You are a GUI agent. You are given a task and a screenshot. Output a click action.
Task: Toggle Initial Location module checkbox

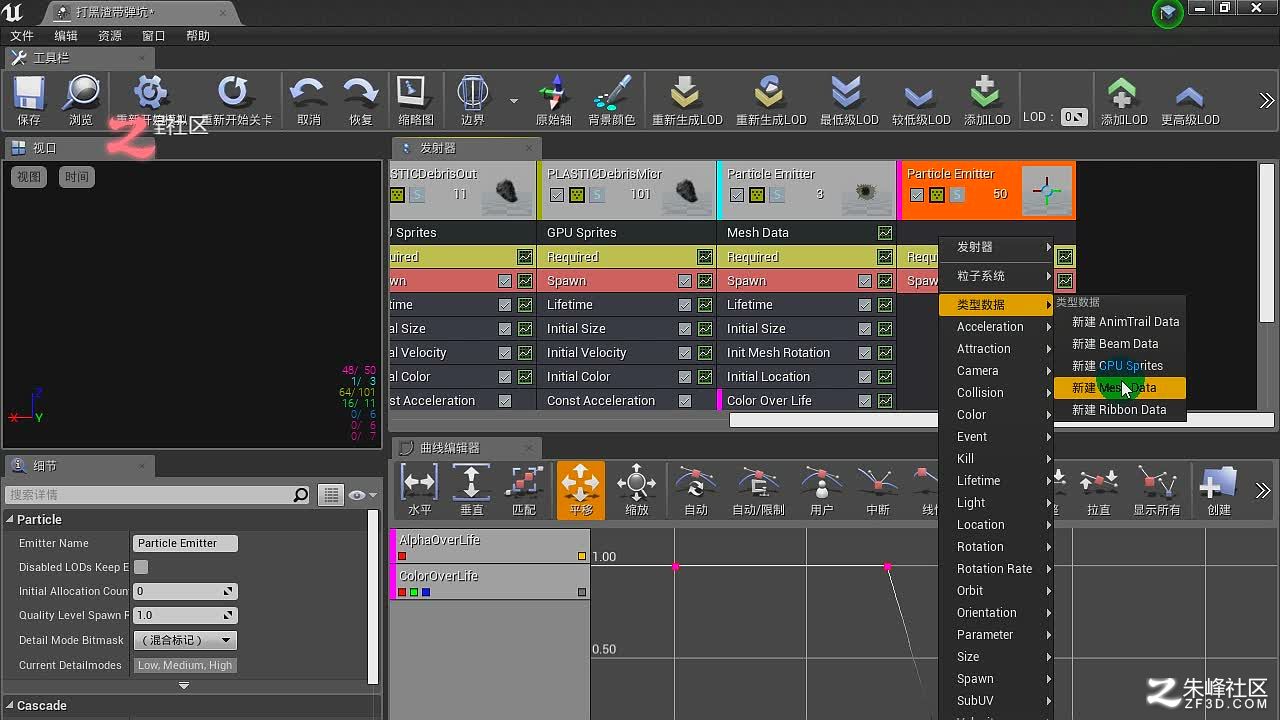[x=865, y=377]
